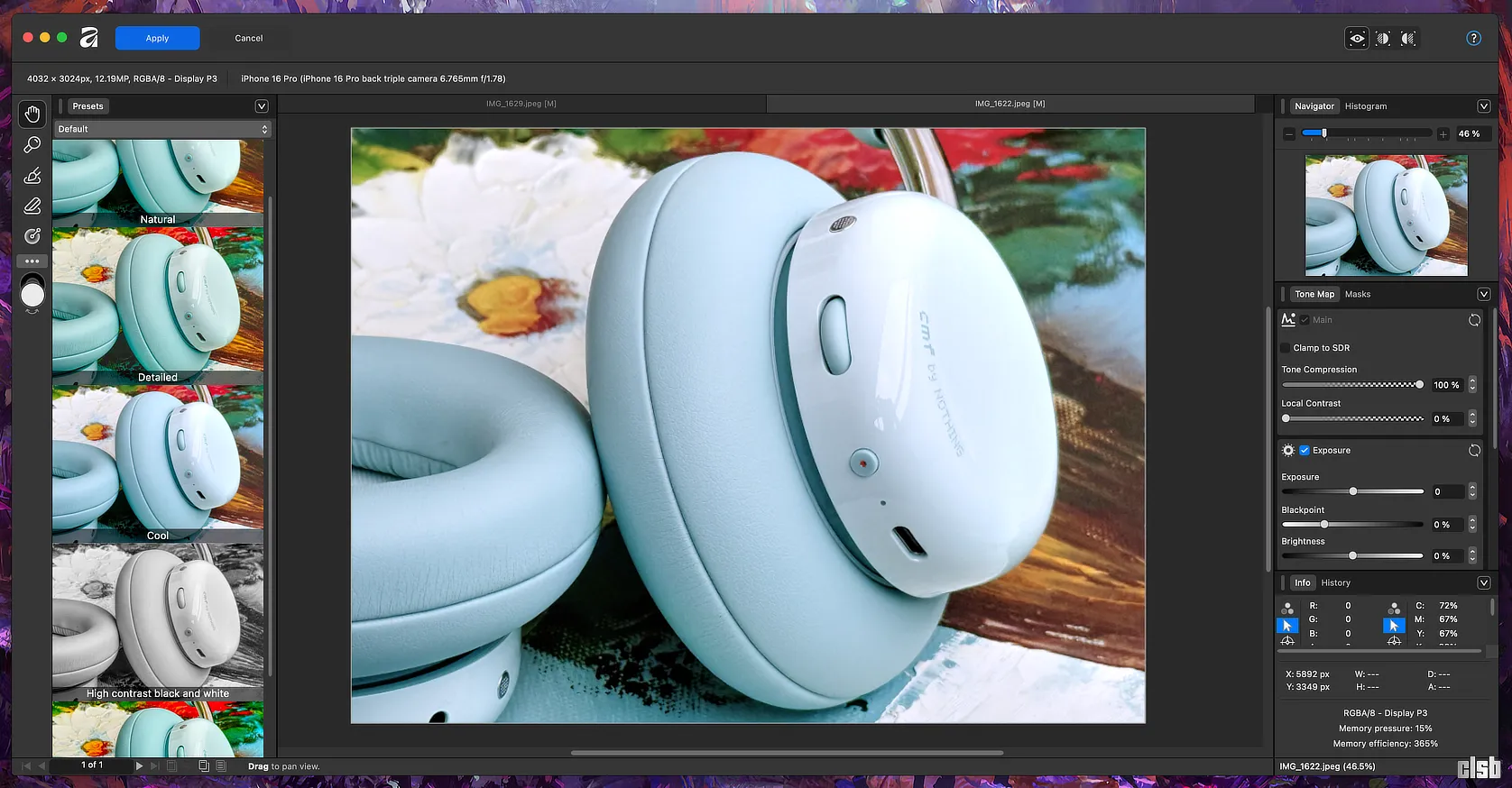
Task: Click the Navigator zoom-in plus button
Action: (1443, 134)
